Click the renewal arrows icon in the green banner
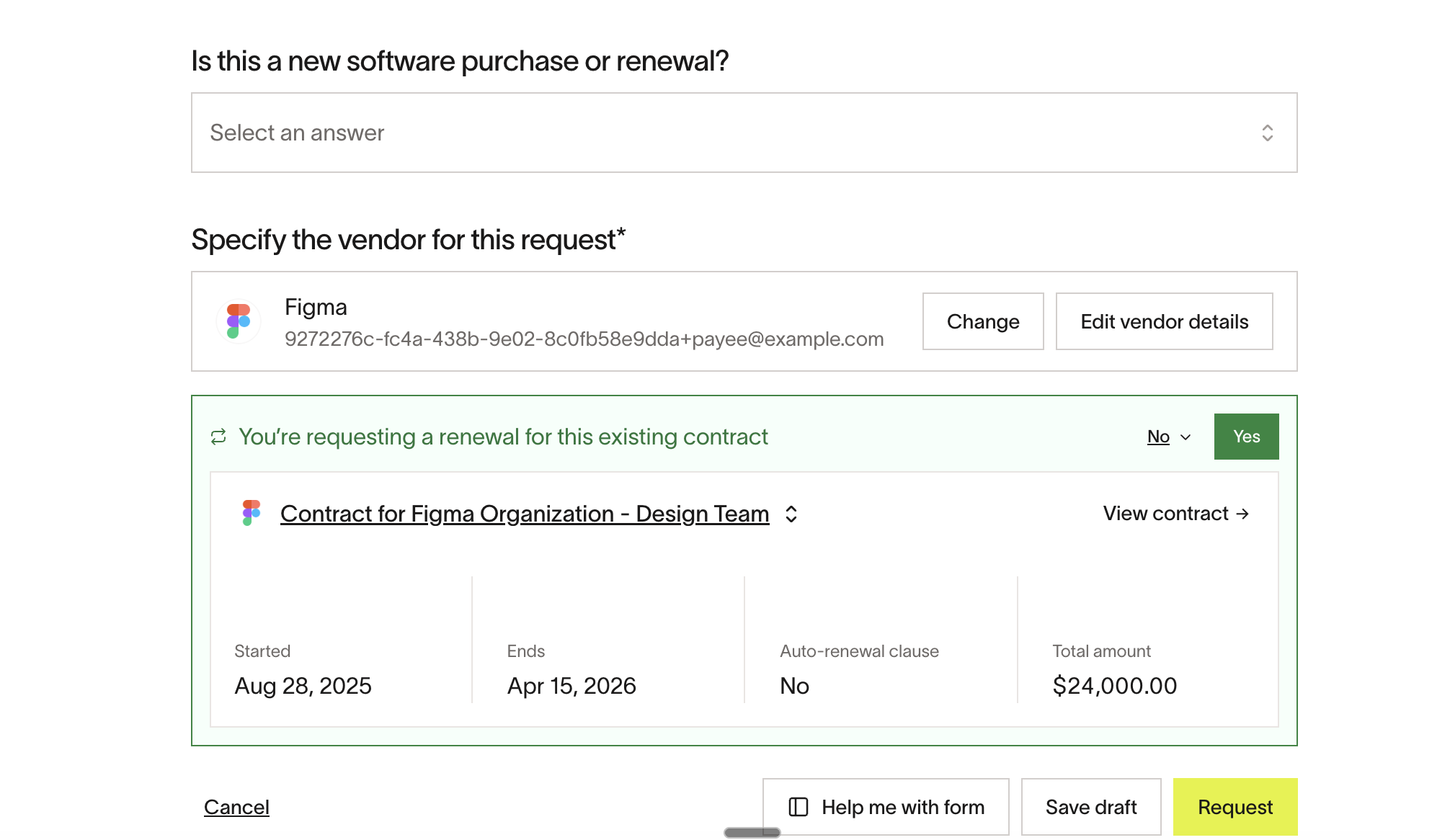The height and width of the screenshot is (840, 1450). tap(218, 437)
